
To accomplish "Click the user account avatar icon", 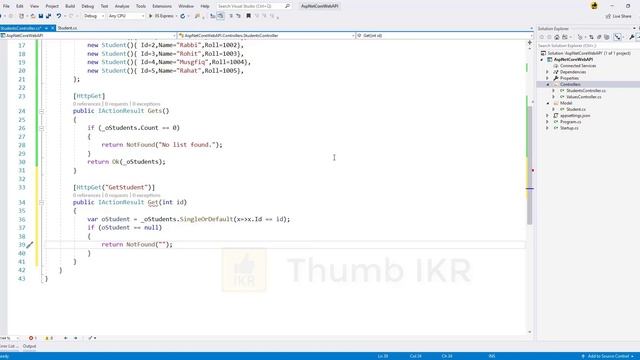I will [594, 6].
